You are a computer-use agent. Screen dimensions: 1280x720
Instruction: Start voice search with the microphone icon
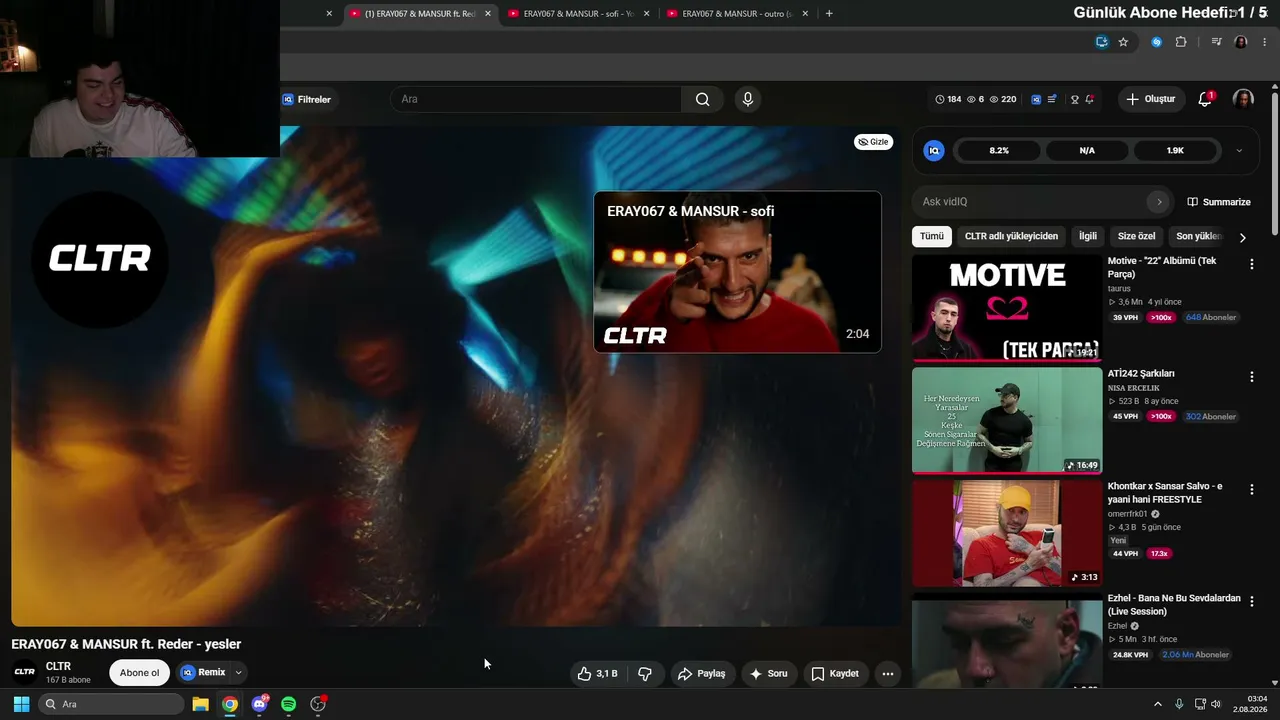click(747, 99)
